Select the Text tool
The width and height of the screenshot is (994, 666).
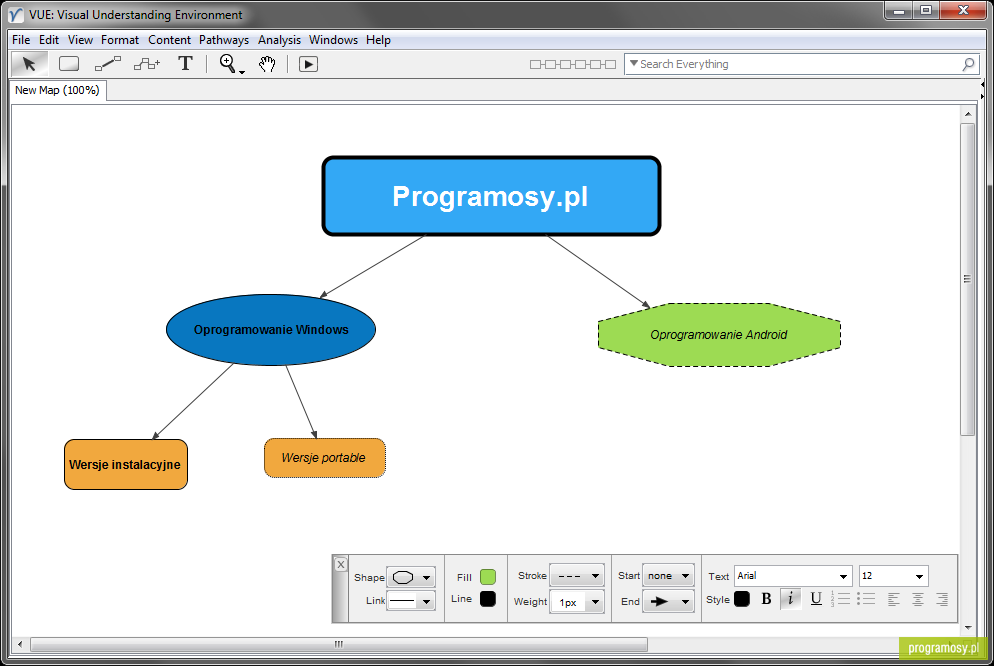click(x=185, y=63)
